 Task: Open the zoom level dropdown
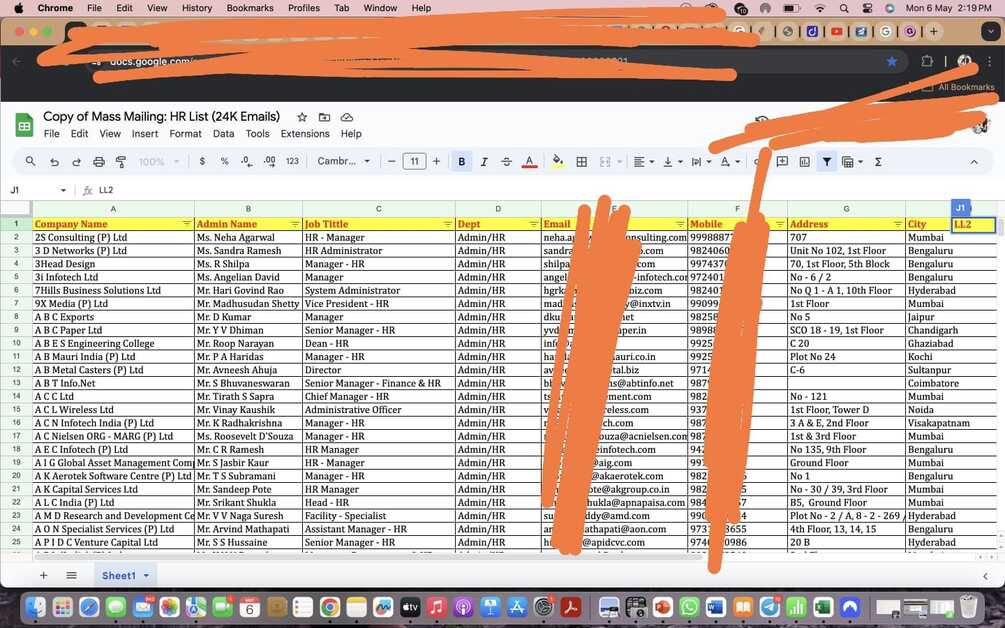click(x=158, y=162)
